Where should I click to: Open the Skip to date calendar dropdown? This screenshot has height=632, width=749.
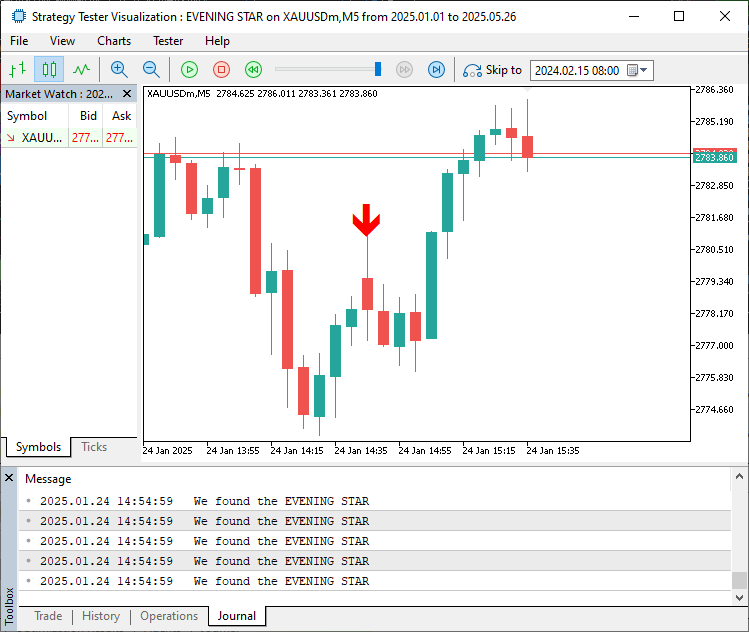pos(643,70)
